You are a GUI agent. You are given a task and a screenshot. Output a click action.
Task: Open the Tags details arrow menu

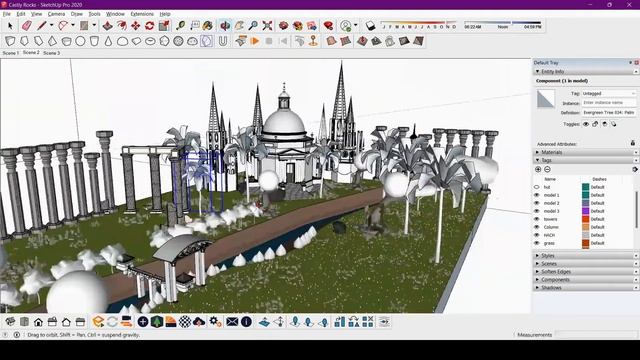[x=635, y=169]
